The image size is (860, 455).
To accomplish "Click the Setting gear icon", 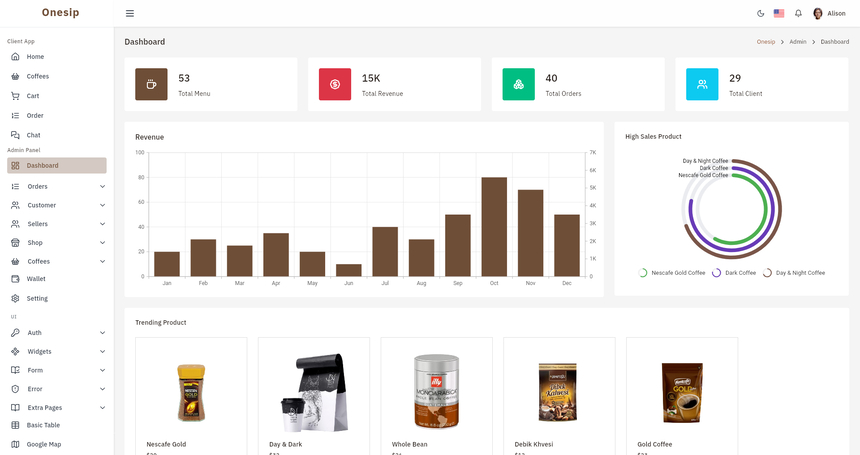I will point(15,298).
